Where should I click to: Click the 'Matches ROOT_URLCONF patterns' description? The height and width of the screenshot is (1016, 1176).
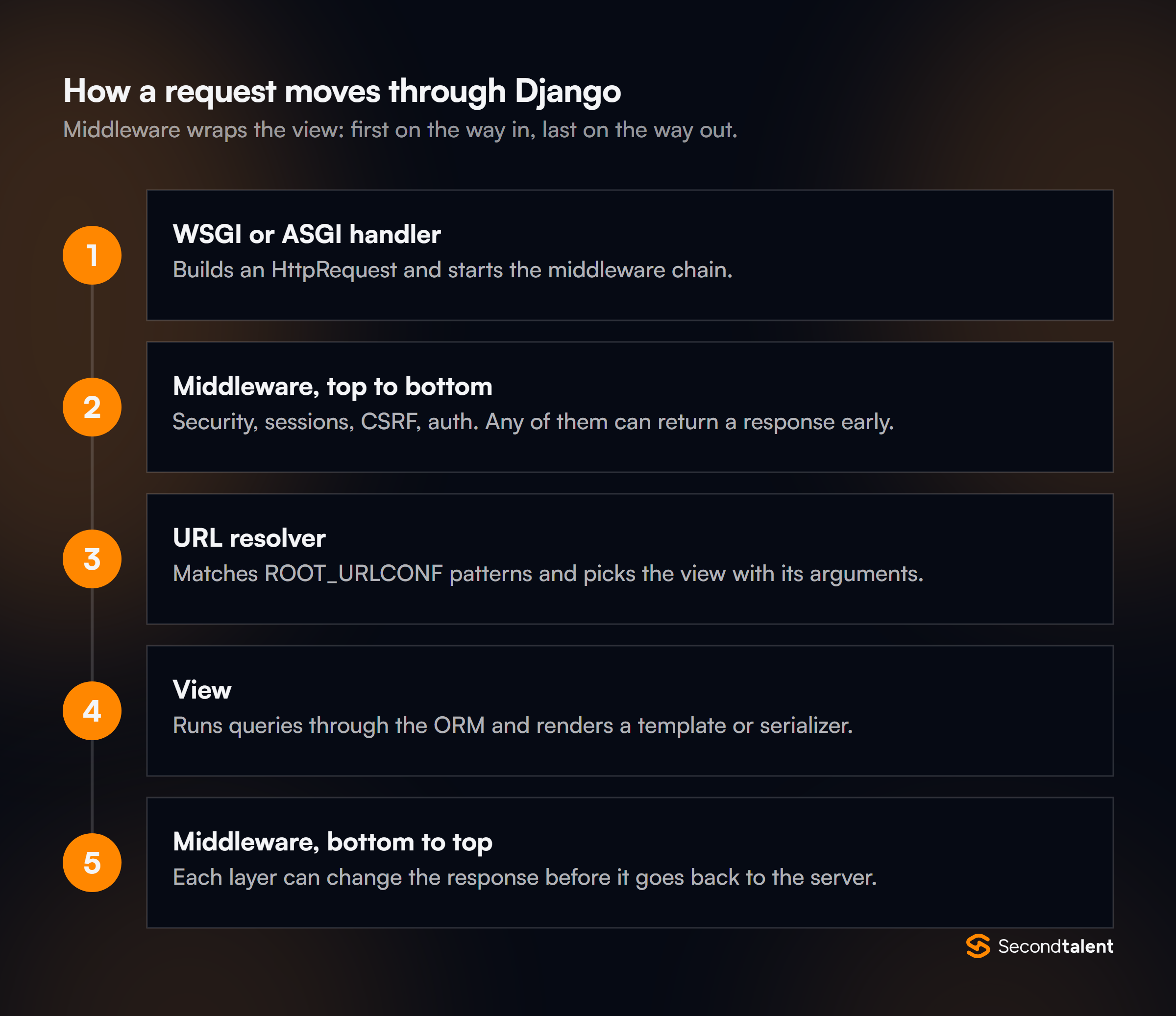[x=548, y=574]
